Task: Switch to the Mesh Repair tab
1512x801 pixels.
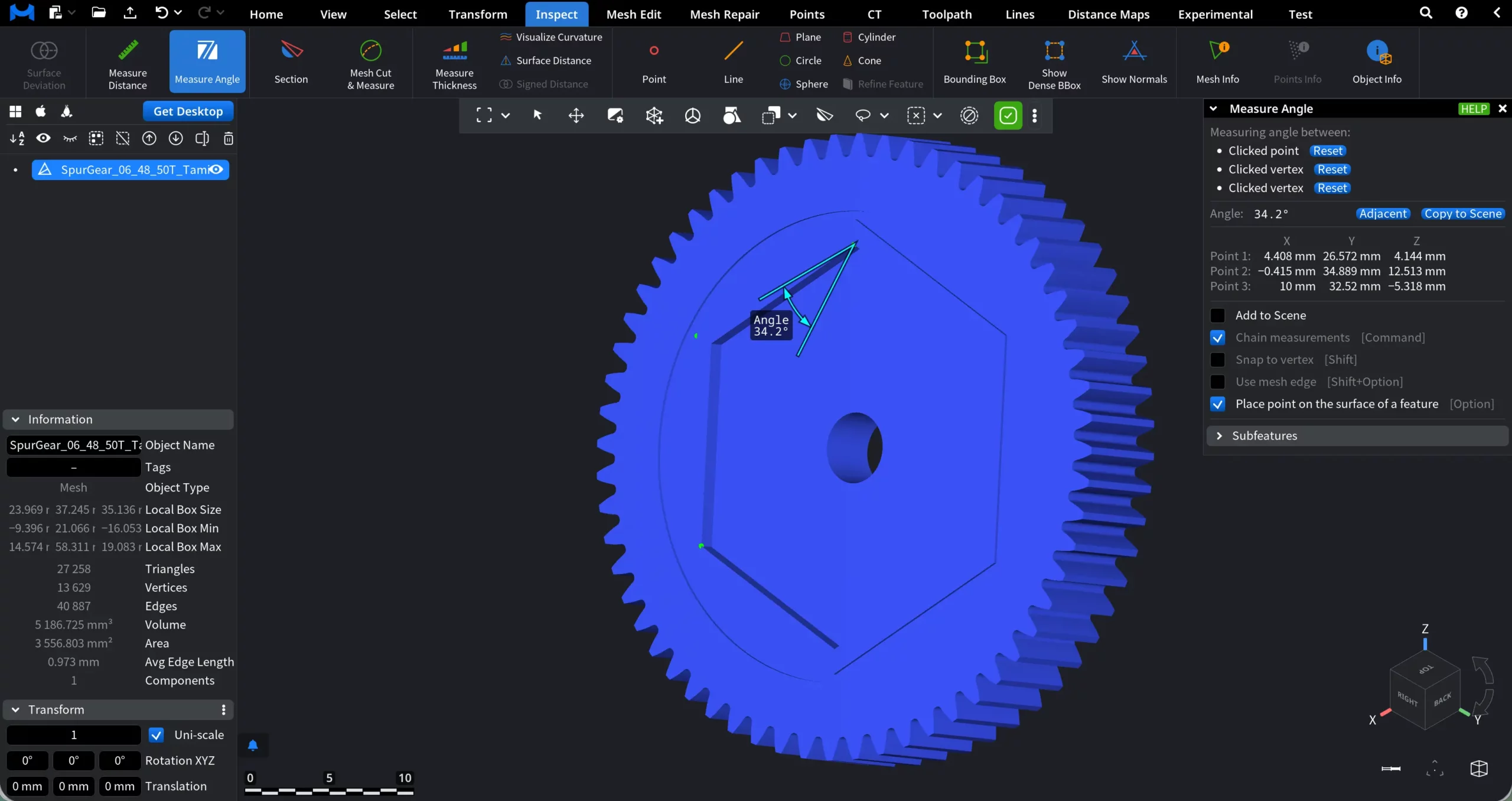Action: pyautogui.click(x=724, y=14)
